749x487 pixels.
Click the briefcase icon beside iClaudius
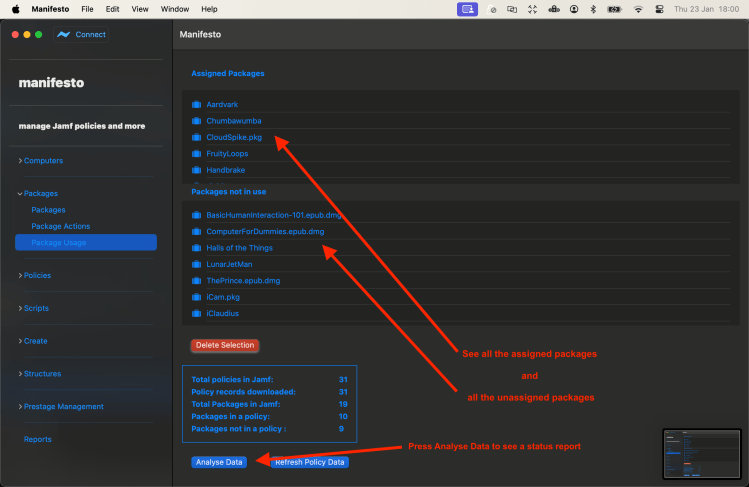pos(196,313)
